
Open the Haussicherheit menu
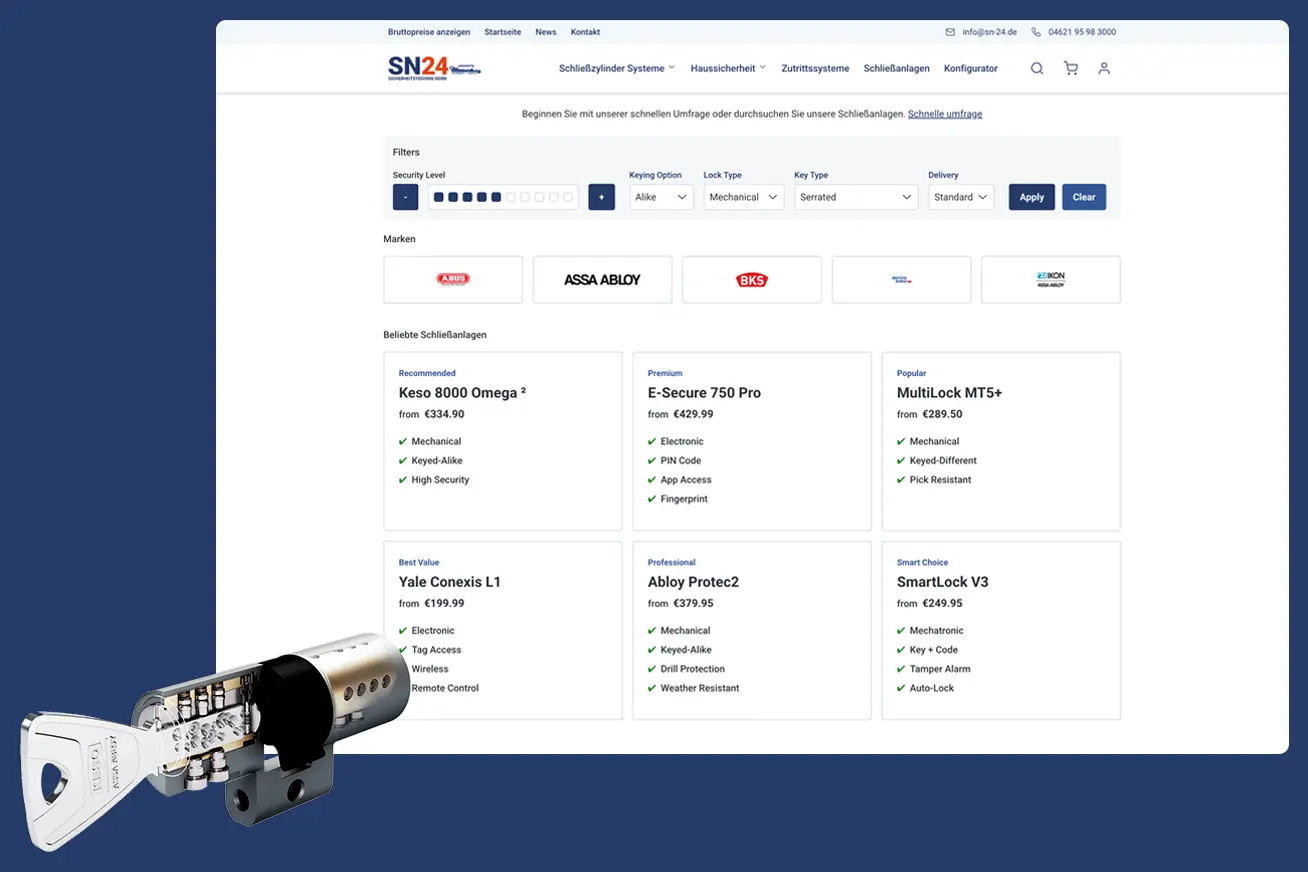click(727, 68)
